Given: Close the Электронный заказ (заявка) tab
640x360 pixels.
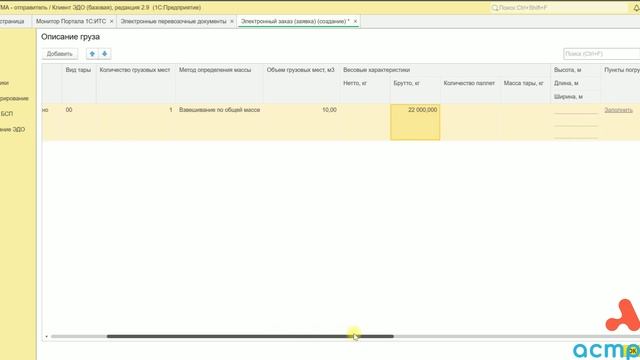Looking at the screenshot, I should tap(355, 21).
